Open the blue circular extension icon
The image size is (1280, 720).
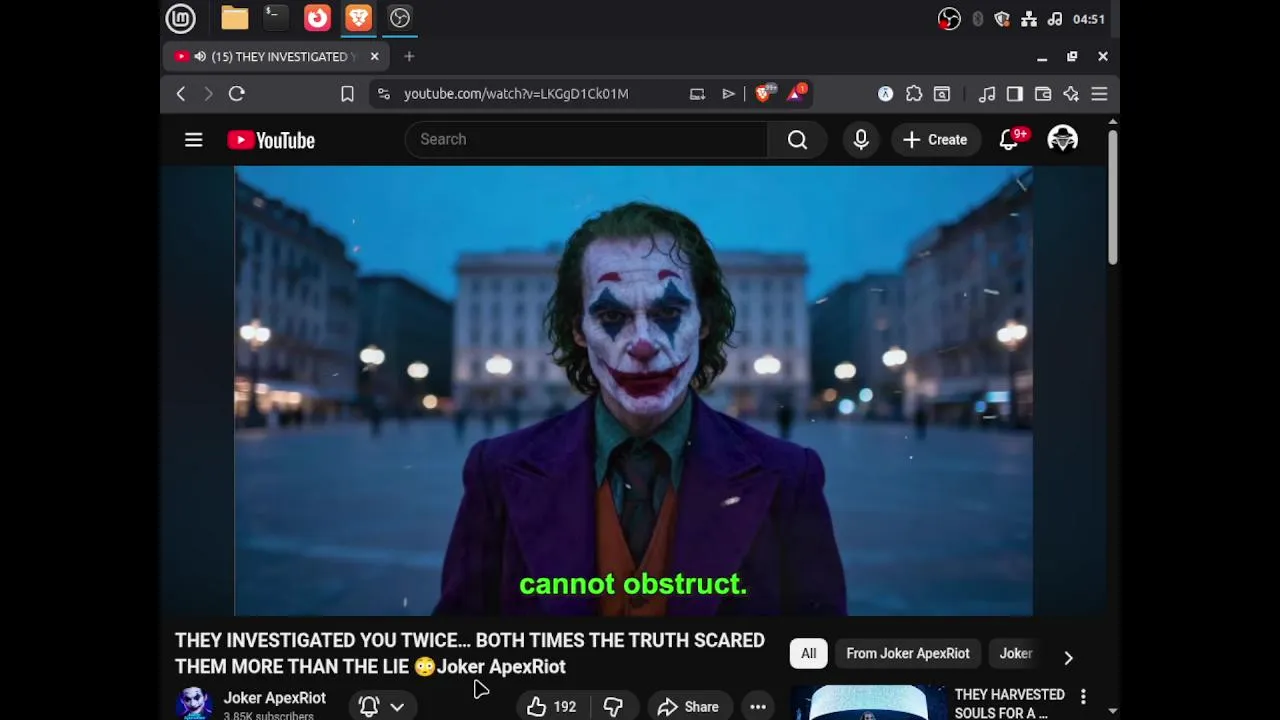(886, 94)
